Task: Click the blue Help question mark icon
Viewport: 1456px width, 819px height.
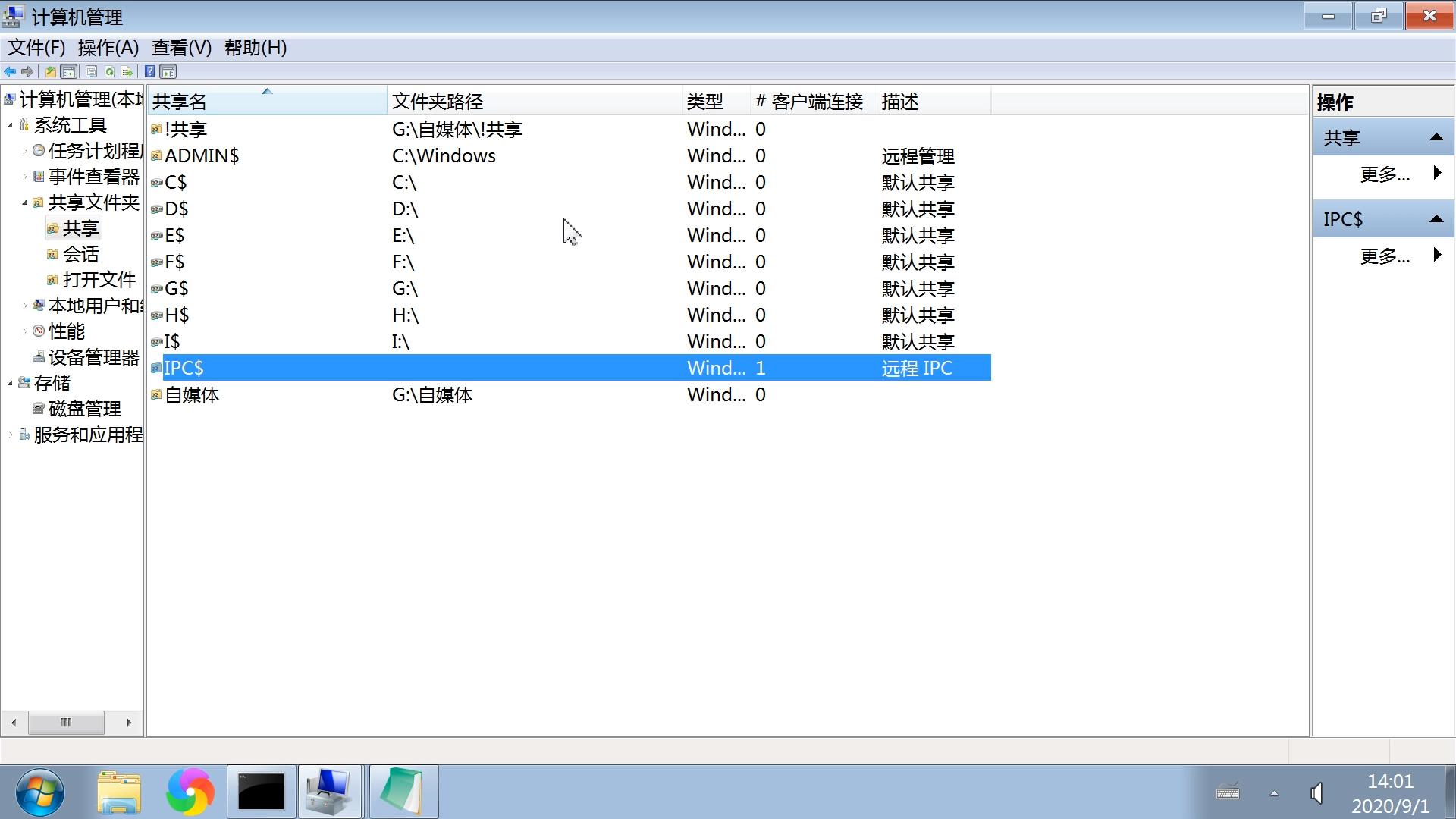Action: pos(149,71)
